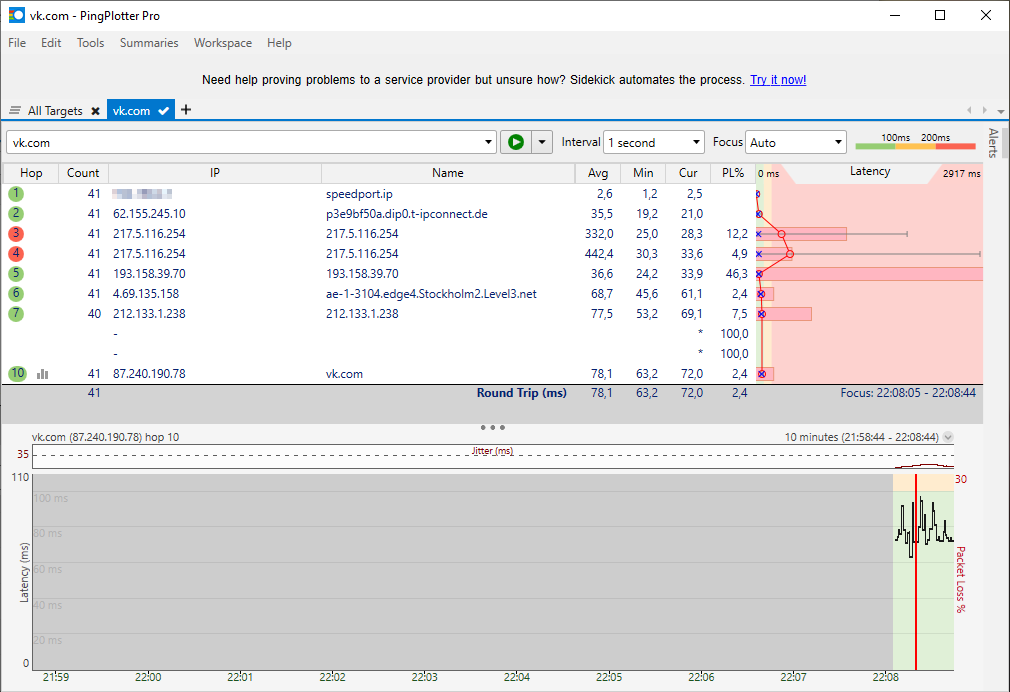
Task: Click the Min column header
Action: click(x=643, y=173)
